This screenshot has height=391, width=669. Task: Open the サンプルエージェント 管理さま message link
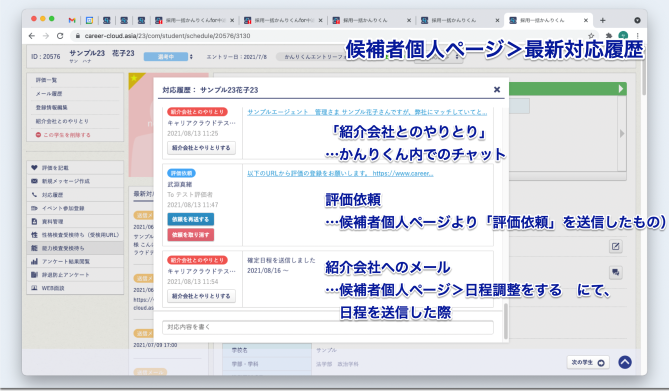tap(367, 112)
